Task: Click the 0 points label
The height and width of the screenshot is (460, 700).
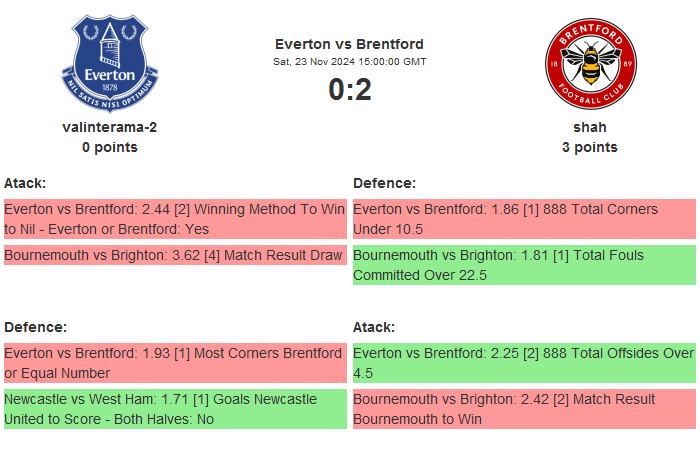Action: tap(110, 147)
